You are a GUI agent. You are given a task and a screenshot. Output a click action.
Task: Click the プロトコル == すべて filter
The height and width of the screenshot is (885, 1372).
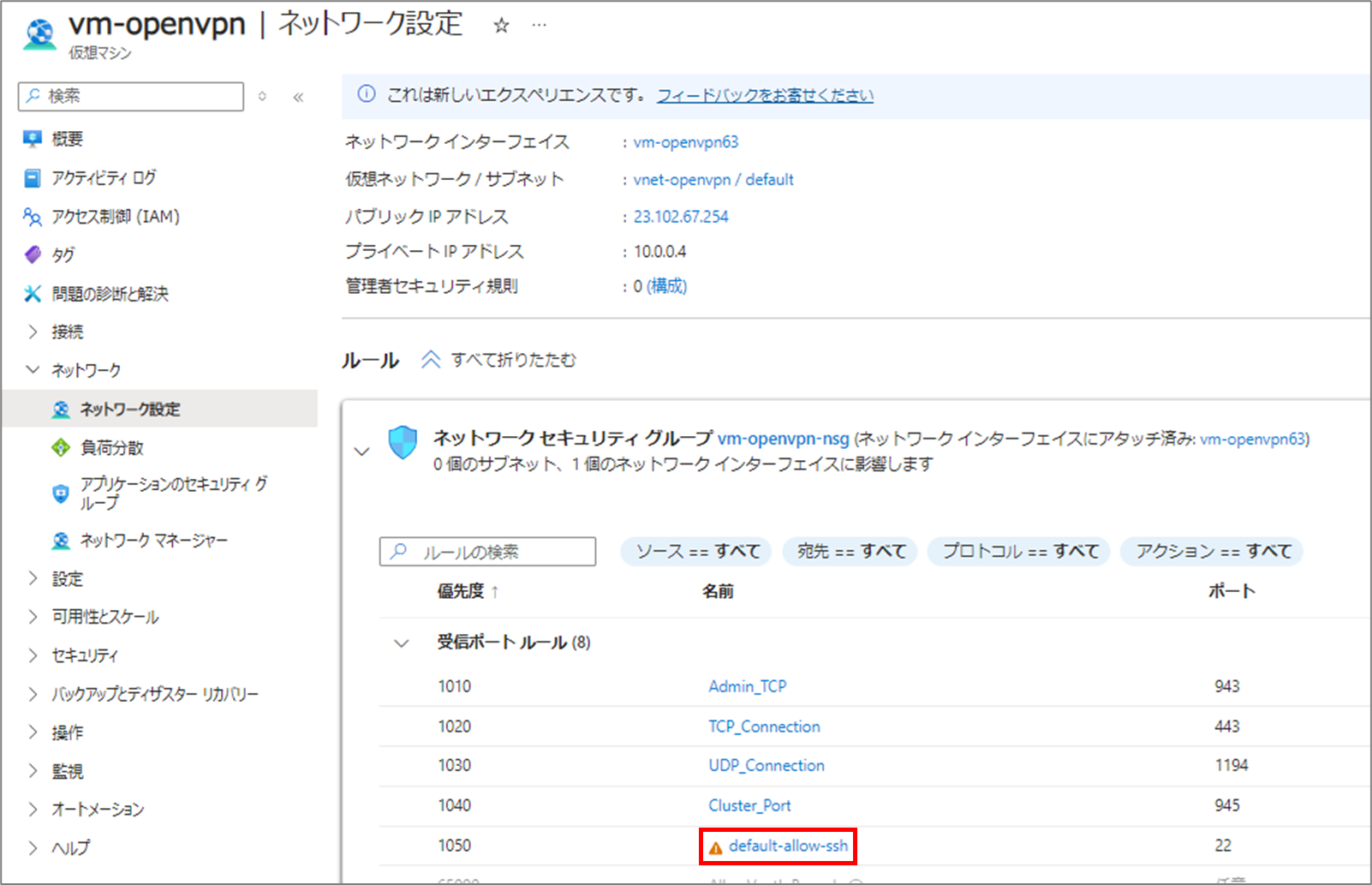point(1020,552)
